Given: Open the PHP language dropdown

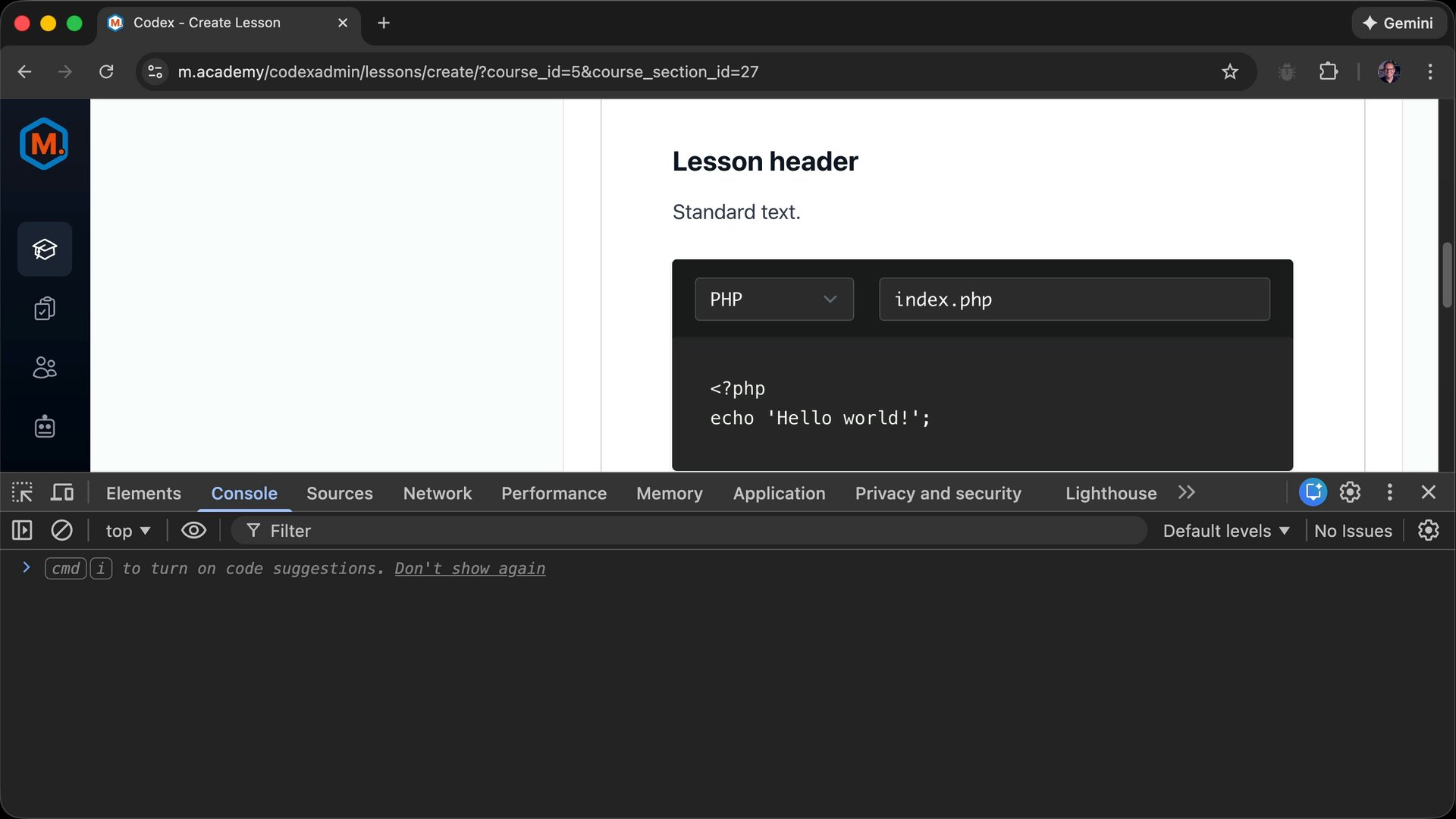Looking at the screenshot, I should (773, 299).
